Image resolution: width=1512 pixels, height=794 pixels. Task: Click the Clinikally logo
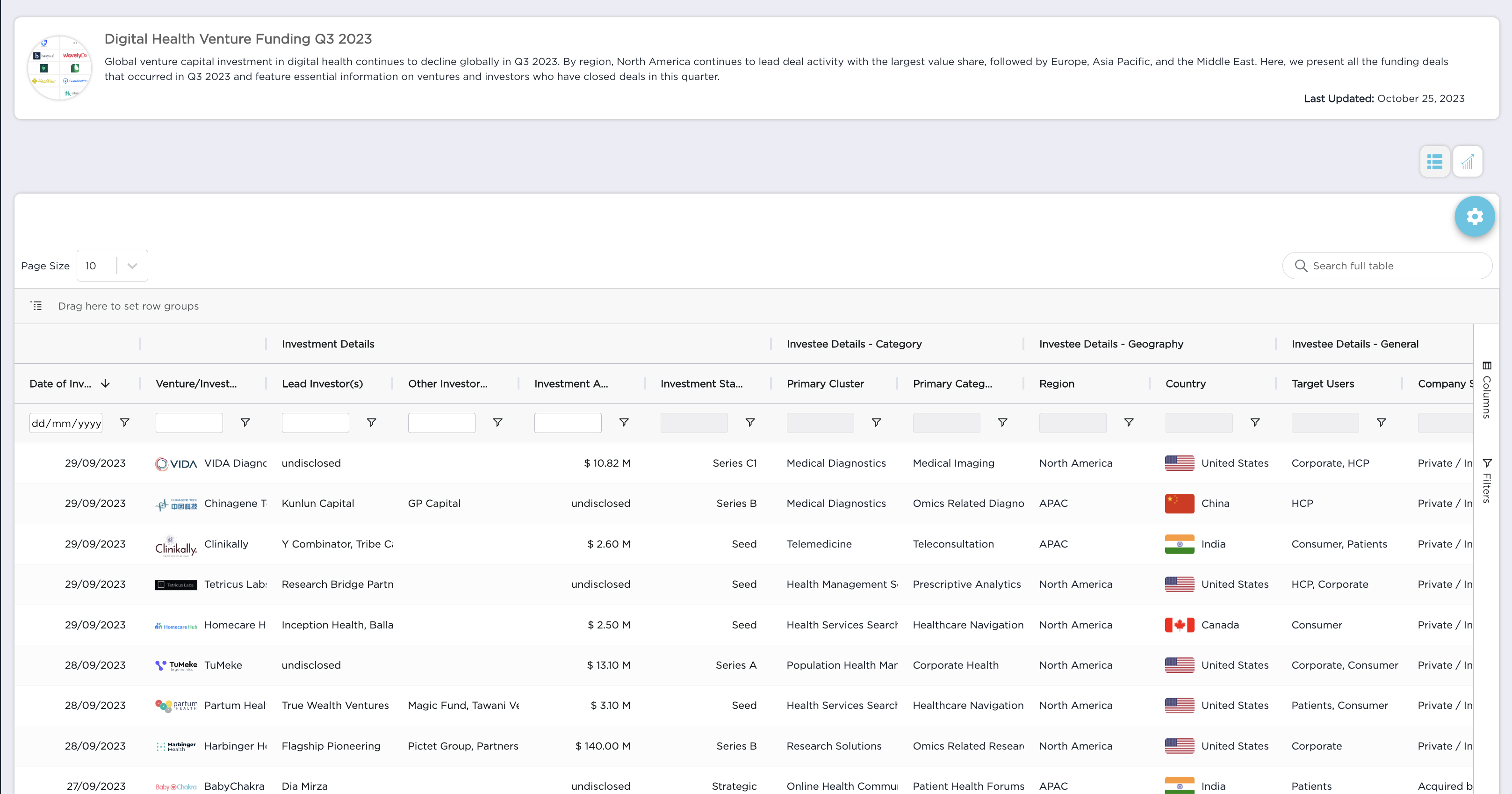pos(176,545)
